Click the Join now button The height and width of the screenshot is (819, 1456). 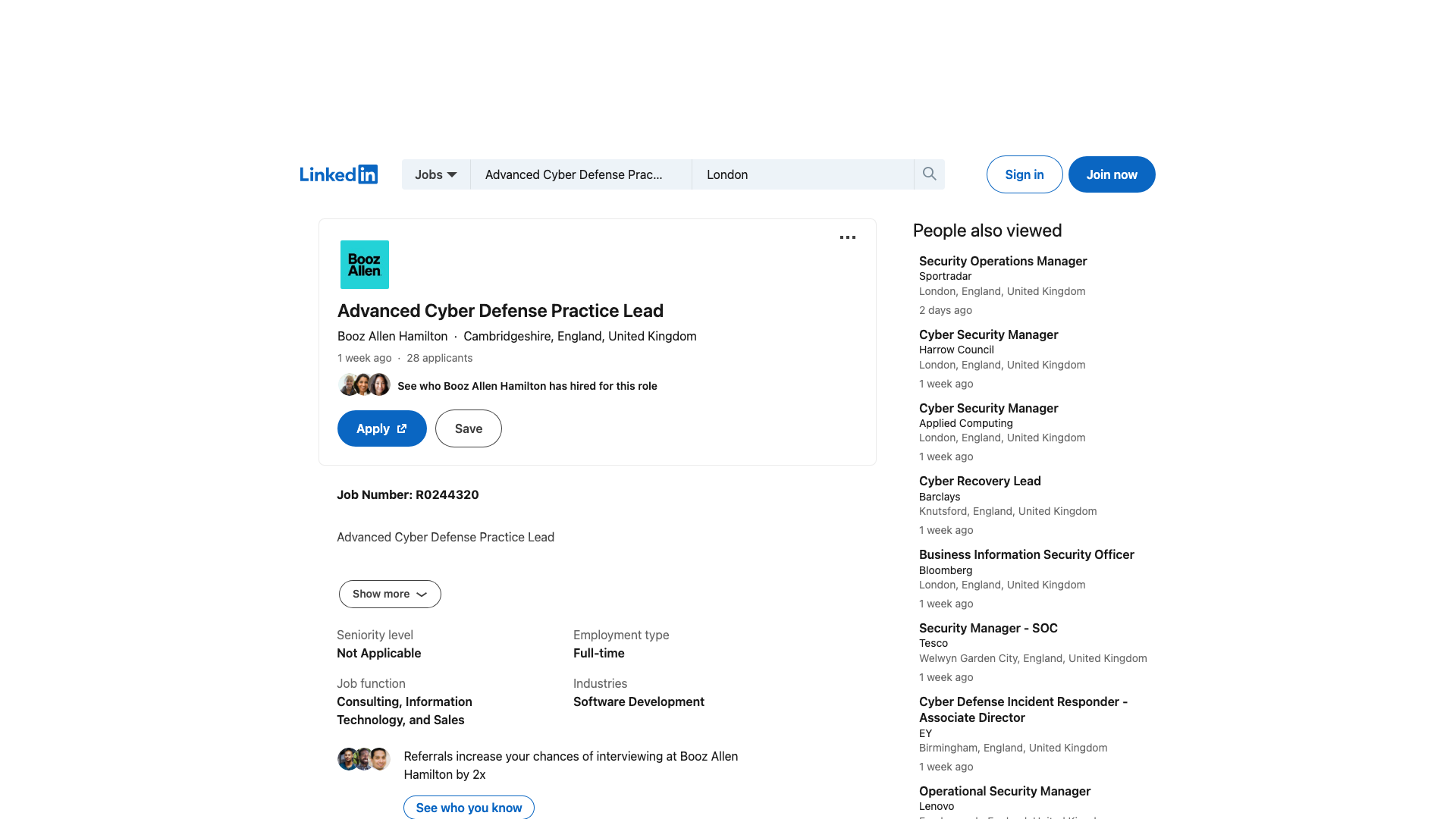pos(1112,174)
